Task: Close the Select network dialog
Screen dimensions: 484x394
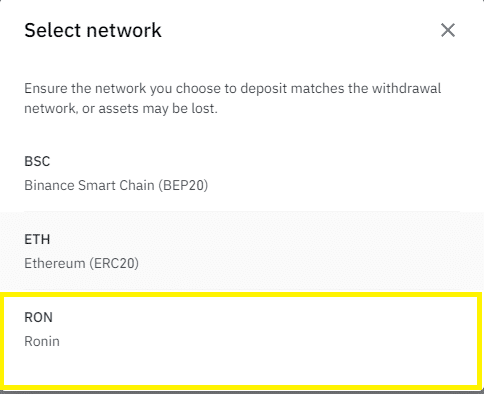Action: (x=448, y=30)
